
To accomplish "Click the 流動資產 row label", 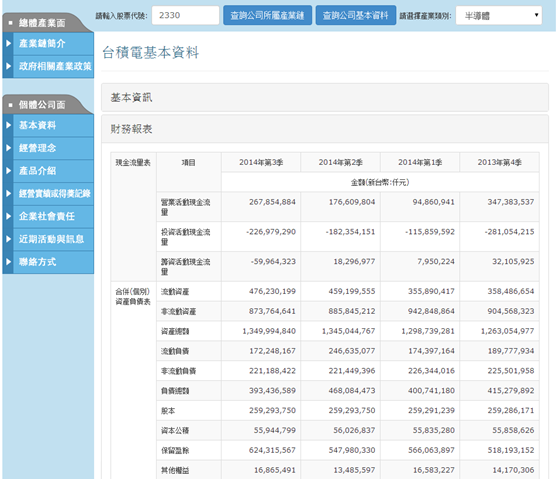I will point(175,292).
